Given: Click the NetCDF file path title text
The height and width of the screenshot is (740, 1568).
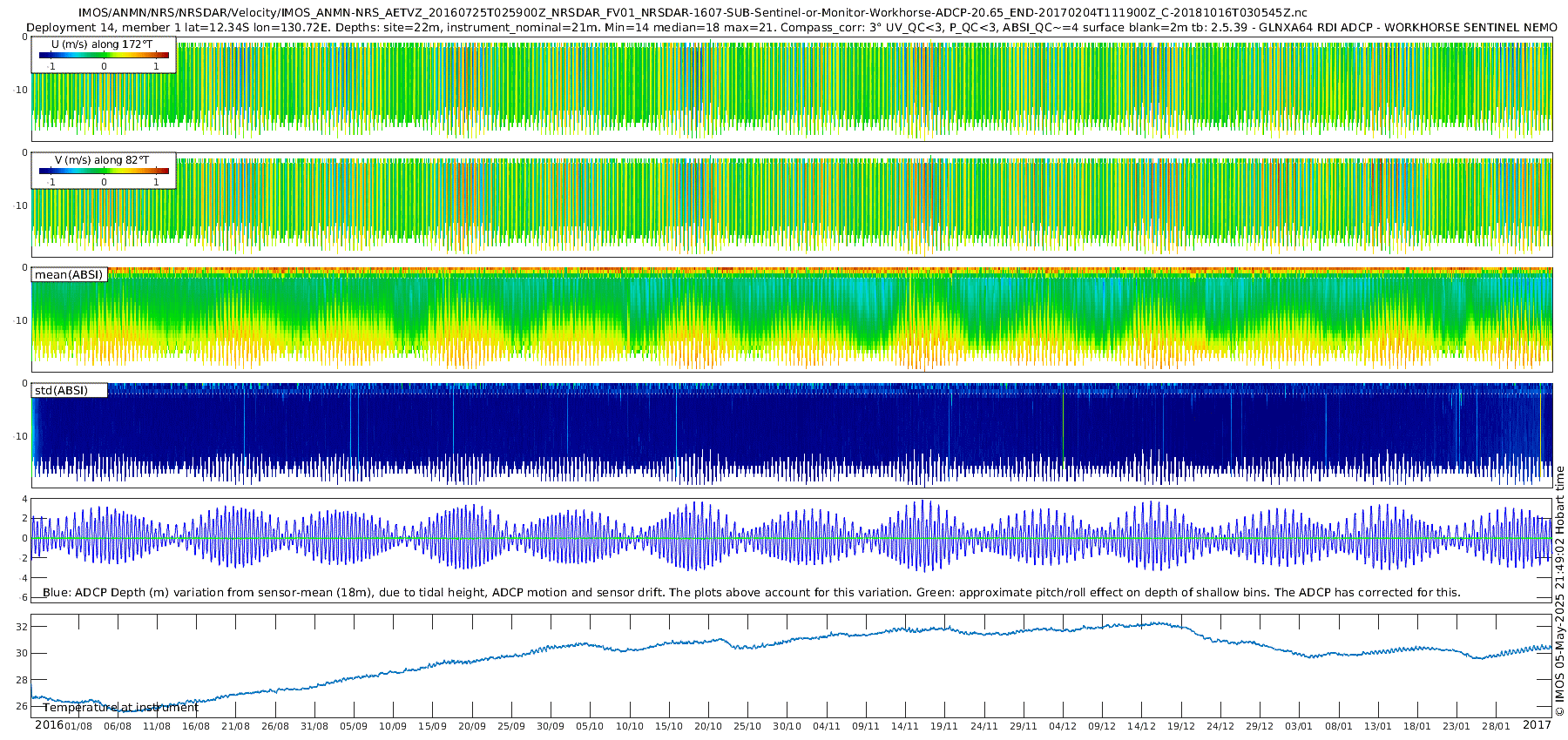Looking at the screenshot, I should tap(693, 13).
